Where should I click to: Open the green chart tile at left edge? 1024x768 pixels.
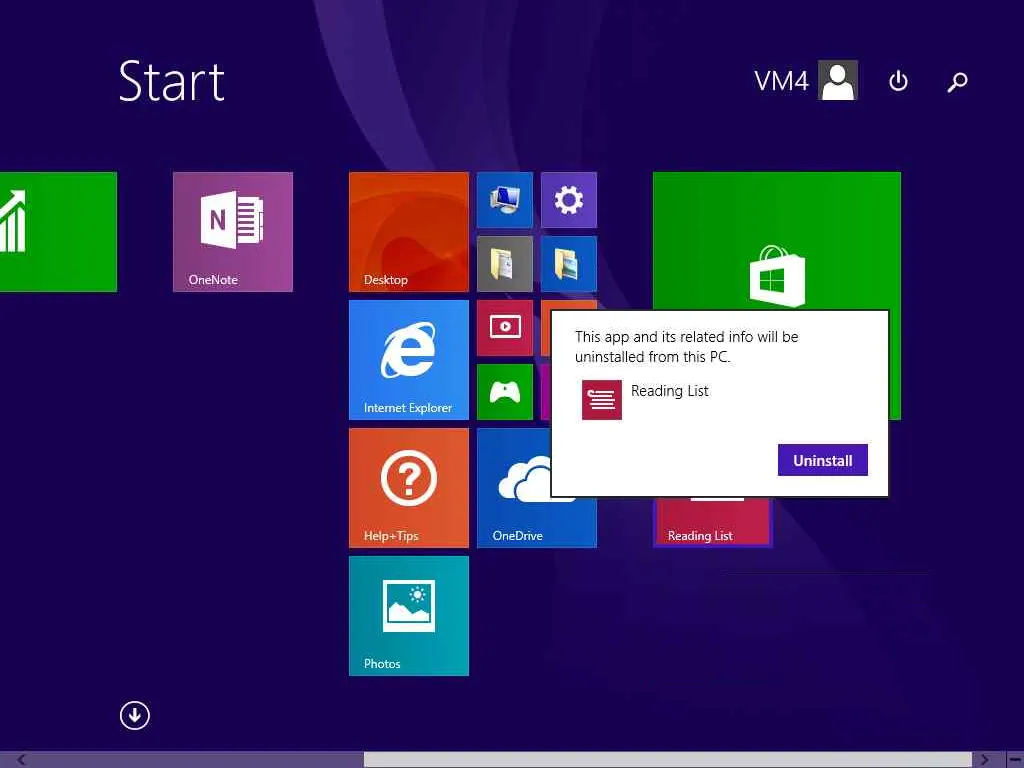tap(58, 232)
